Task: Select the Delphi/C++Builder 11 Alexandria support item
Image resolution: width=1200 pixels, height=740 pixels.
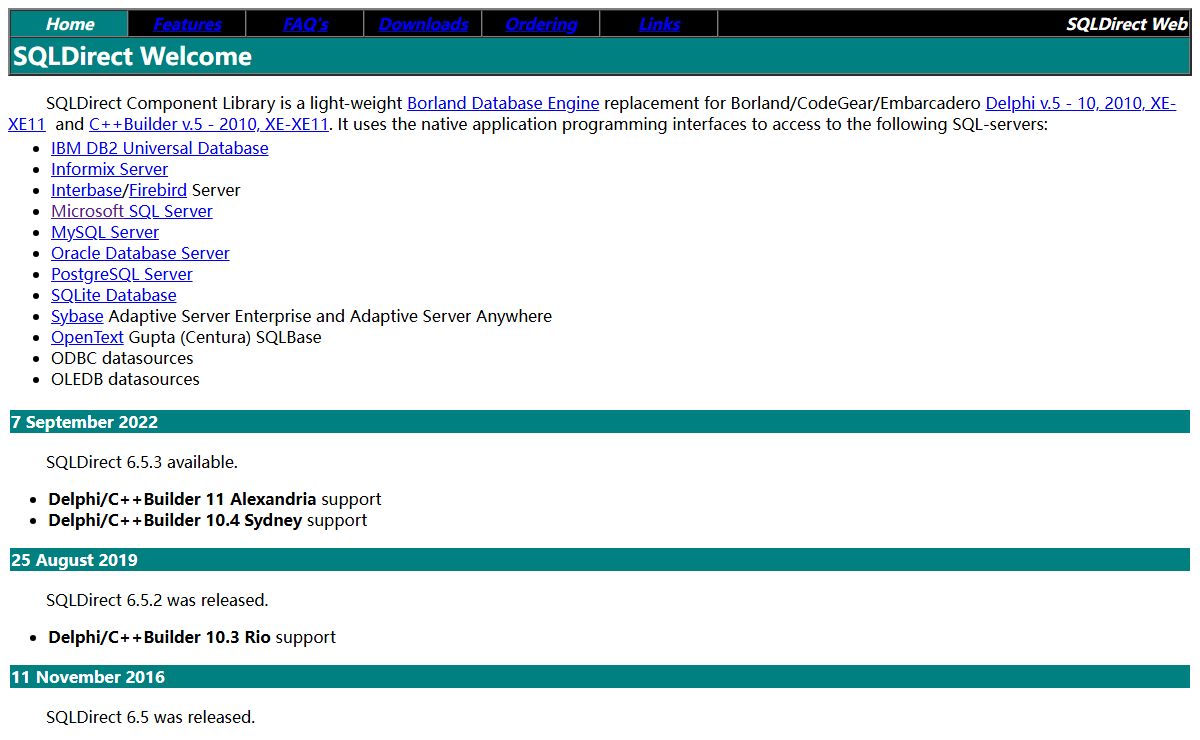Action: 215,499
